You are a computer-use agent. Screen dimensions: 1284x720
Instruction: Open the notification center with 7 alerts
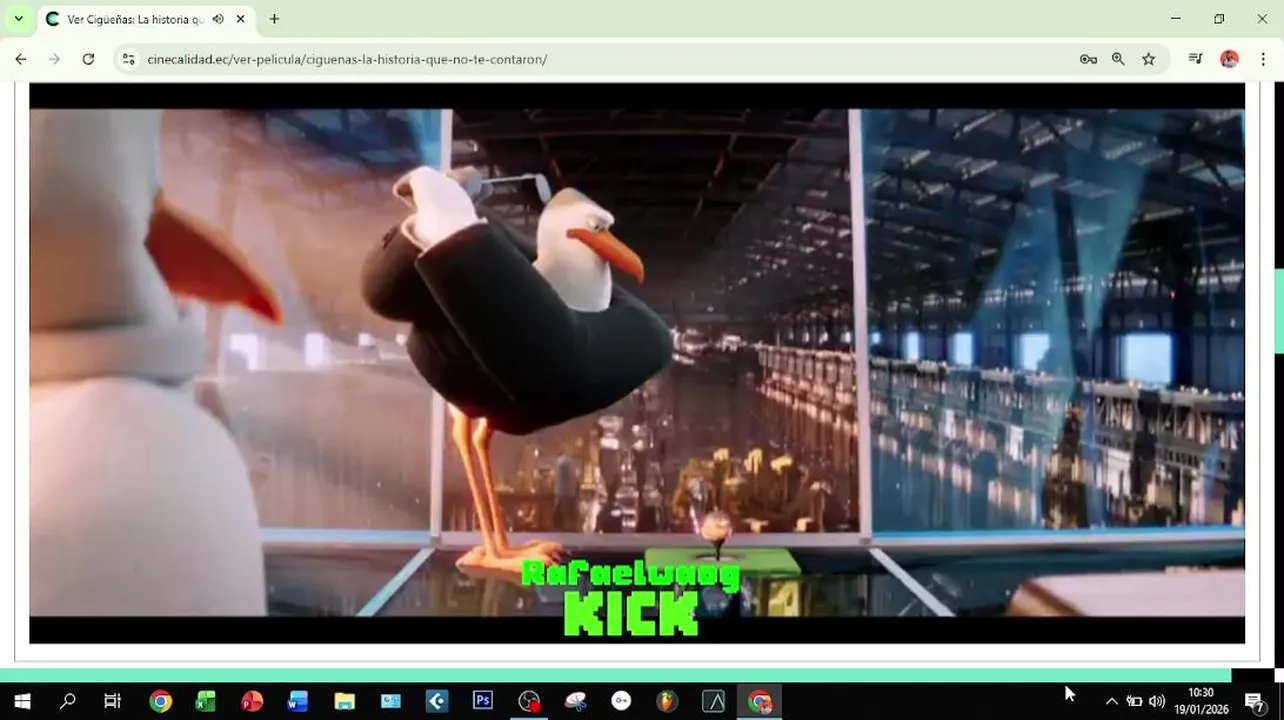tap(1255, 701)
